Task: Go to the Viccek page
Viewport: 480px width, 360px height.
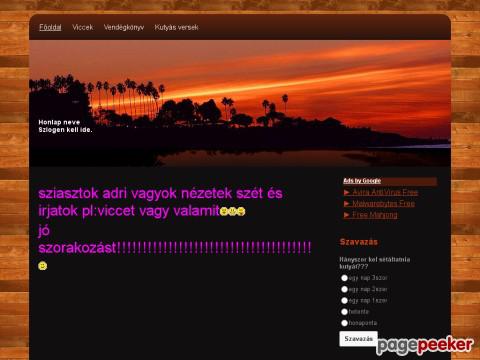Action: click(x=83, y=27)
